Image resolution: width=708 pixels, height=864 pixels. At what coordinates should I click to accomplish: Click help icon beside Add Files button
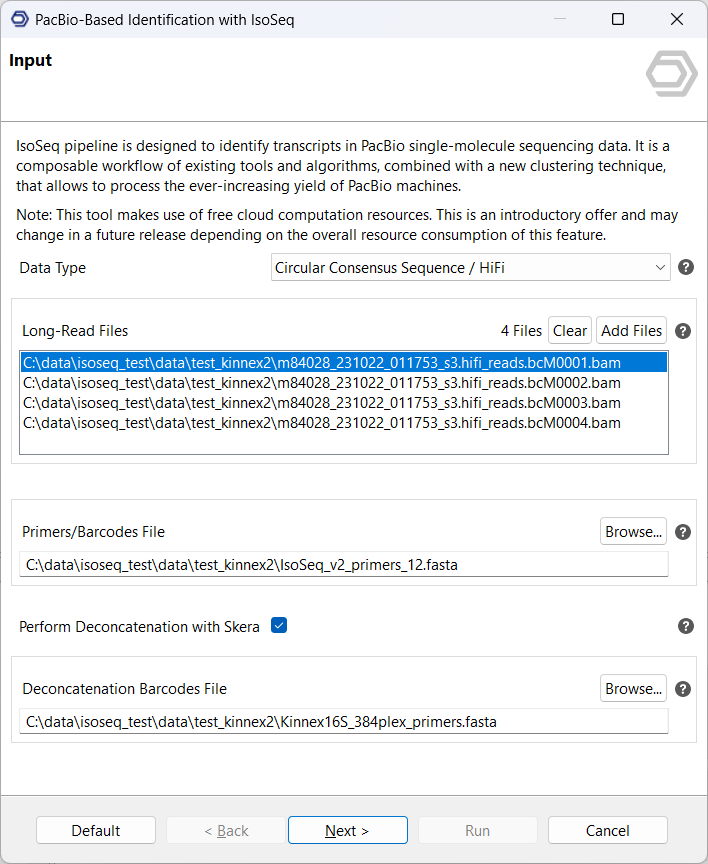click(x=684, y=331)
